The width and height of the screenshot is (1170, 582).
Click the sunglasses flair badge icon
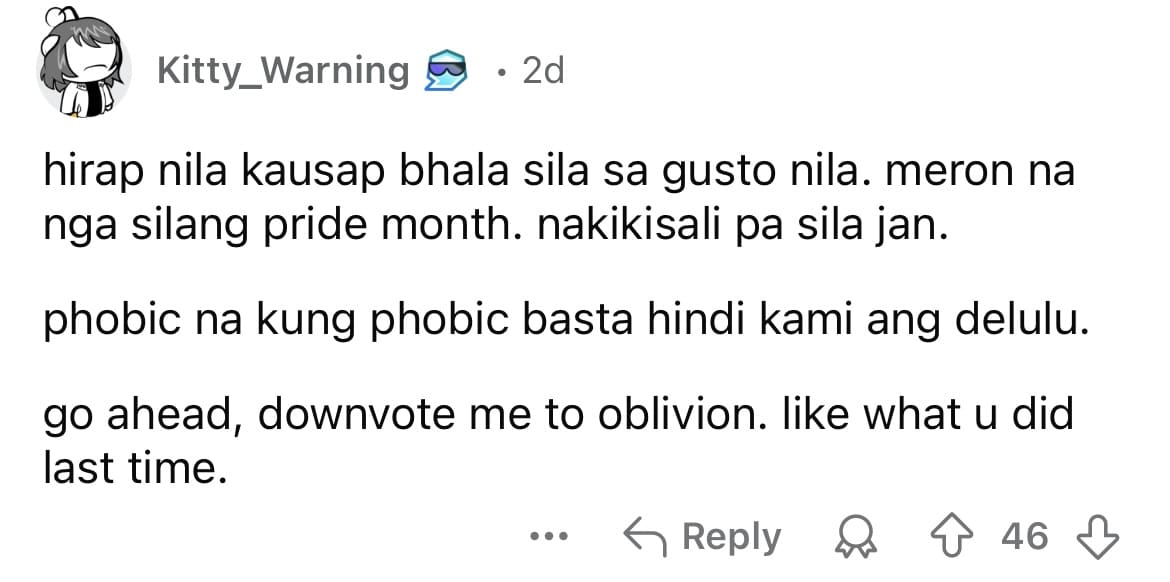(x=446, y=72)
